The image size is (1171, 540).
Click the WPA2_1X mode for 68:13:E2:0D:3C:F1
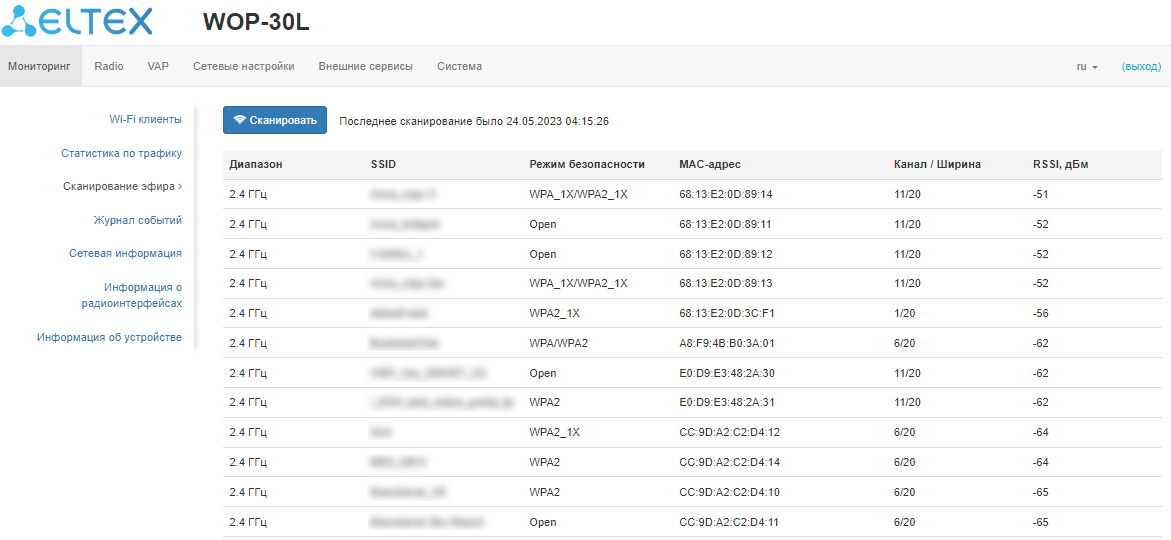click(555, 313)
